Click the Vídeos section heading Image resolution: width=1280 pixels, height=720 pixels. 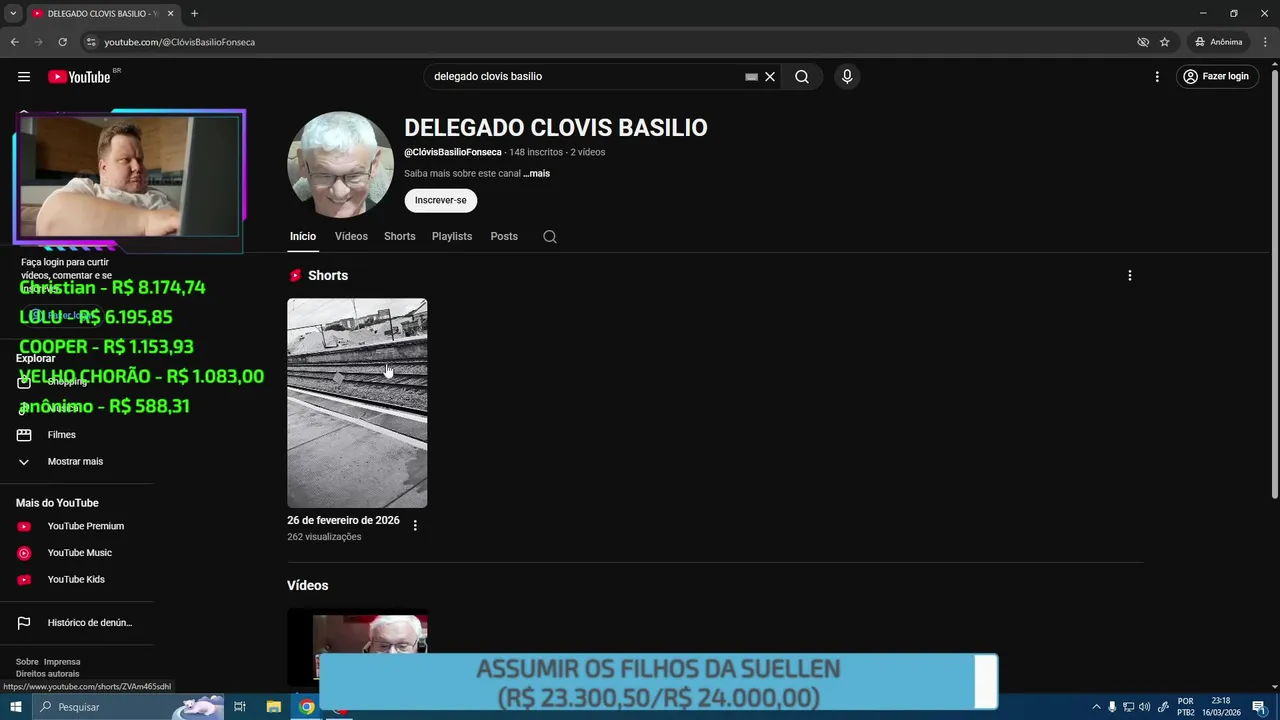click(x=308, y=586)
